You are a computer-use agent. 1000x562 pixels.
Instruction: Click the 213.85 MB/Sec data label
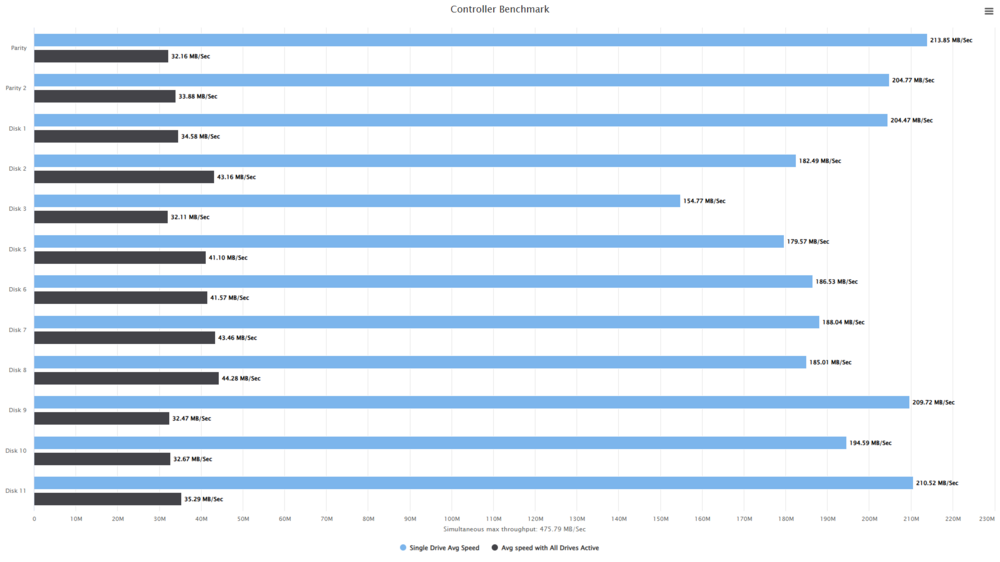click(x=951, y=40)
